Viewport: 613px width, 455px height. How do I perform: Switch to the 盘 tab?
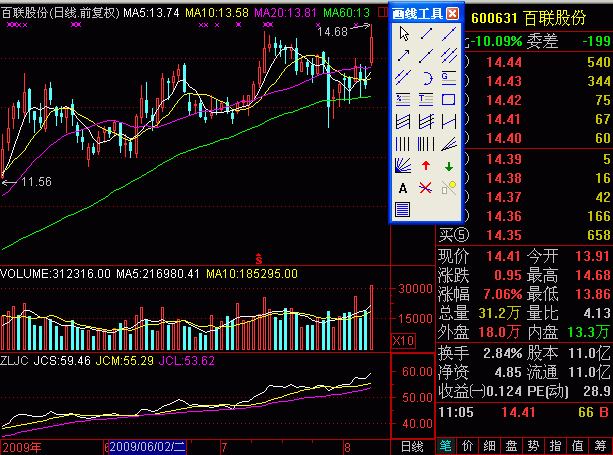[x=511, y=446]
